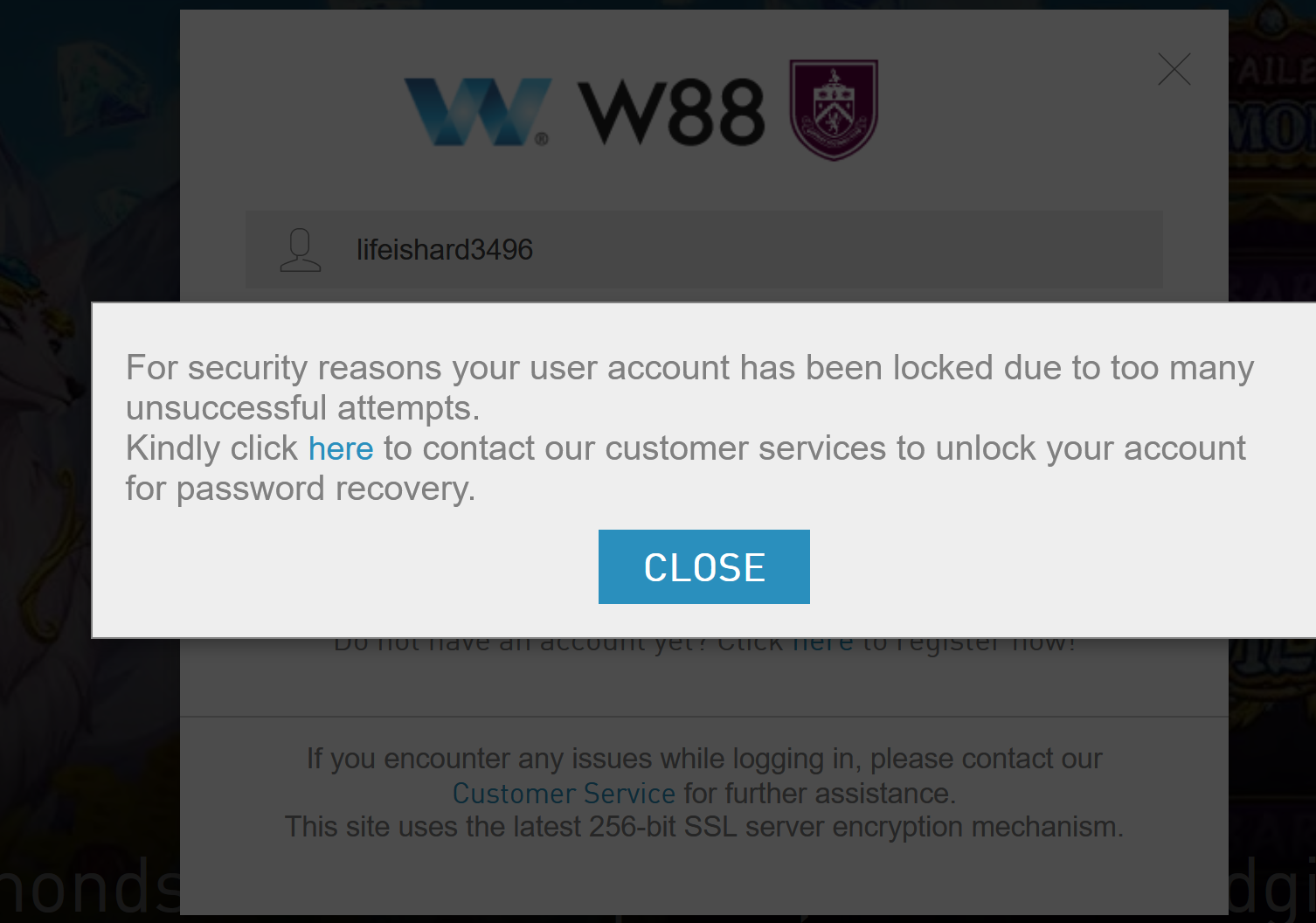
Task: Click the W88 wordmark logo
Action: click(671, 112)
